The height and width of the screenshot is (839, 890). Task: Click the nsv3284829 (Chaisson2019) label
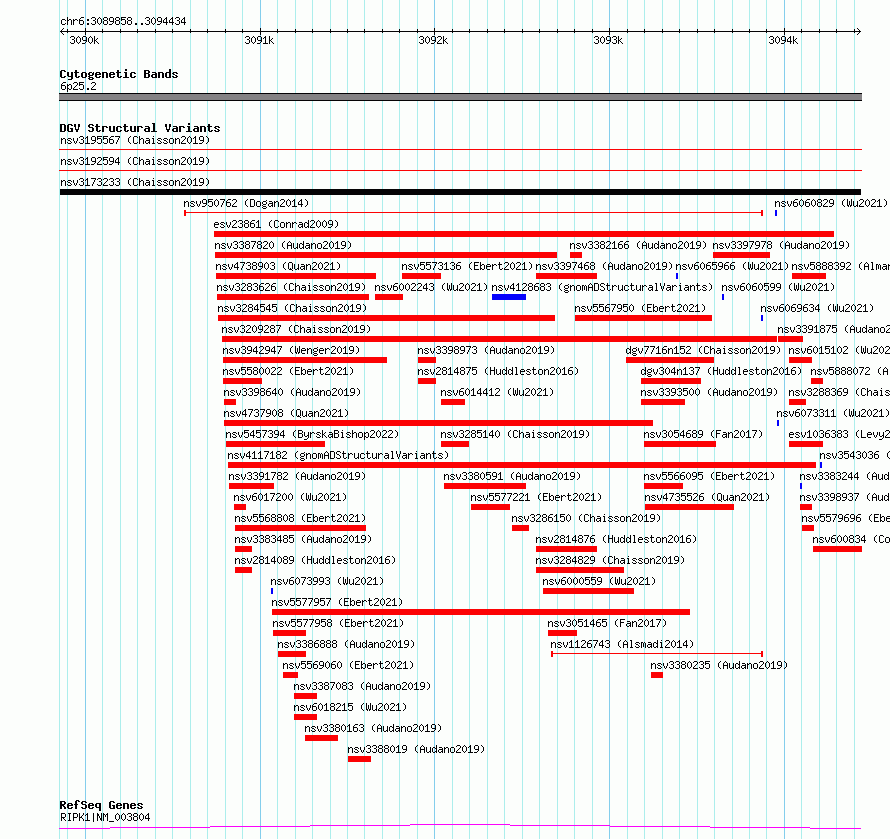click(610, 560)
